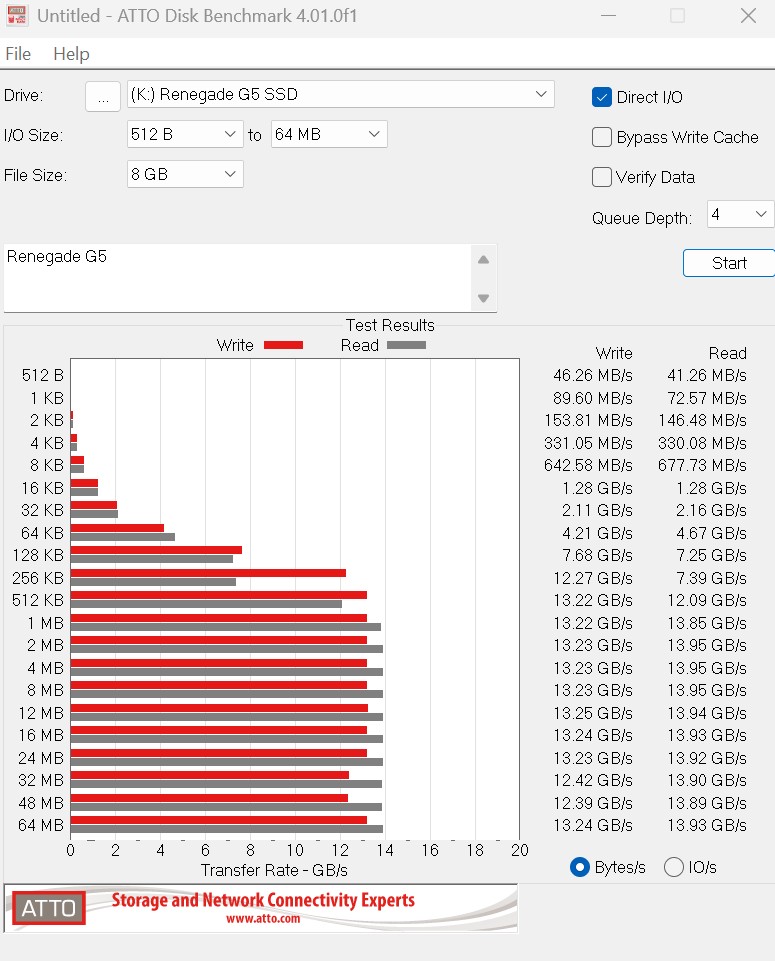Screen dimensions: 775x961
Task: Click the 12.27 GB/s write result
Action: click(x=592, y=578)
